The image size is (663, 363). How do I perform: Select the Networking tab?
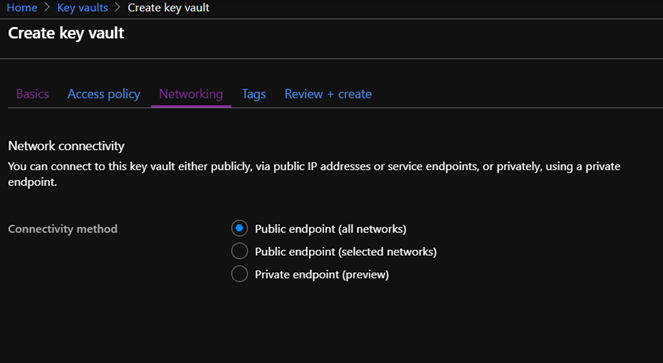[x=191, y=94]
